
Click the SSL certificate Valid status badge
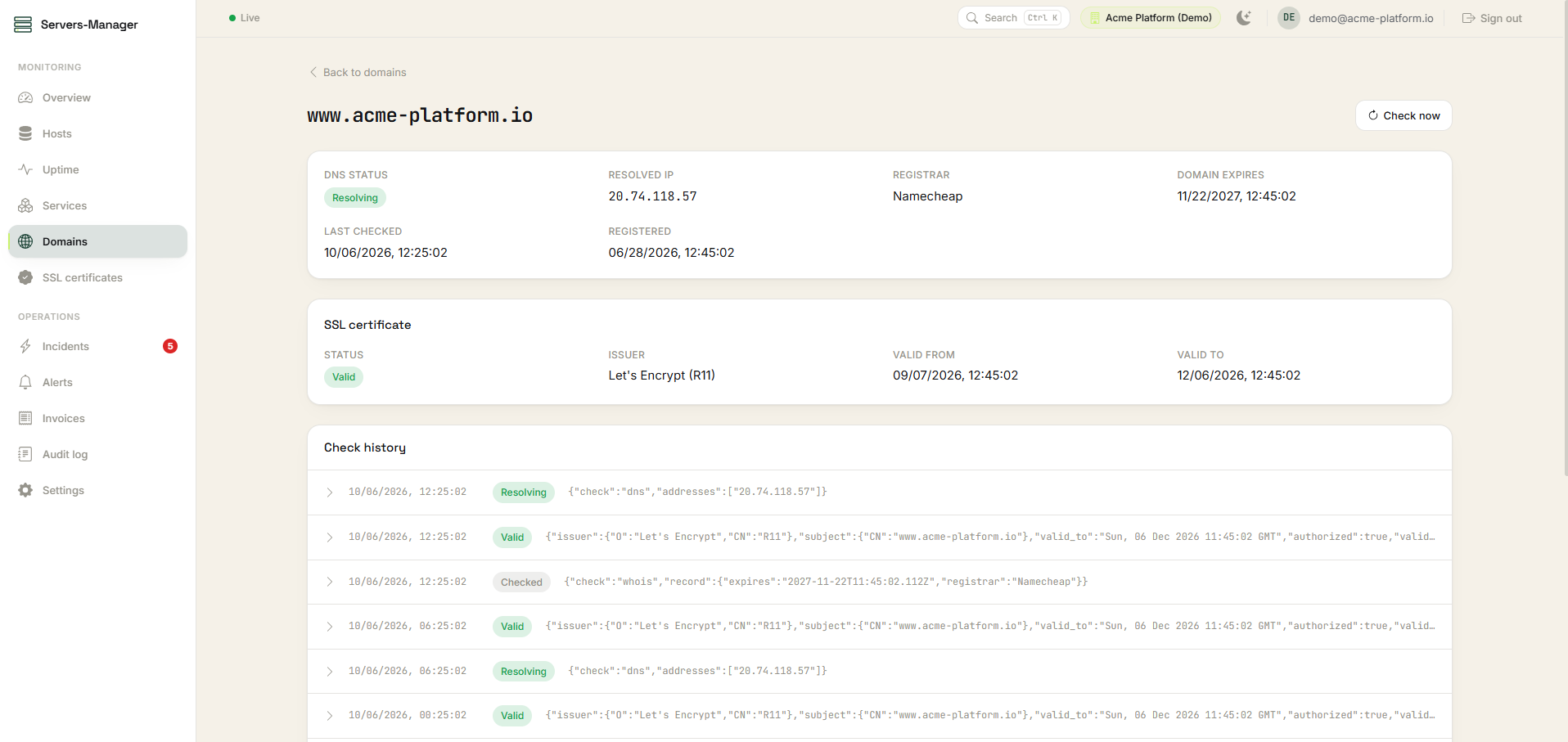[x=344, y=377]
